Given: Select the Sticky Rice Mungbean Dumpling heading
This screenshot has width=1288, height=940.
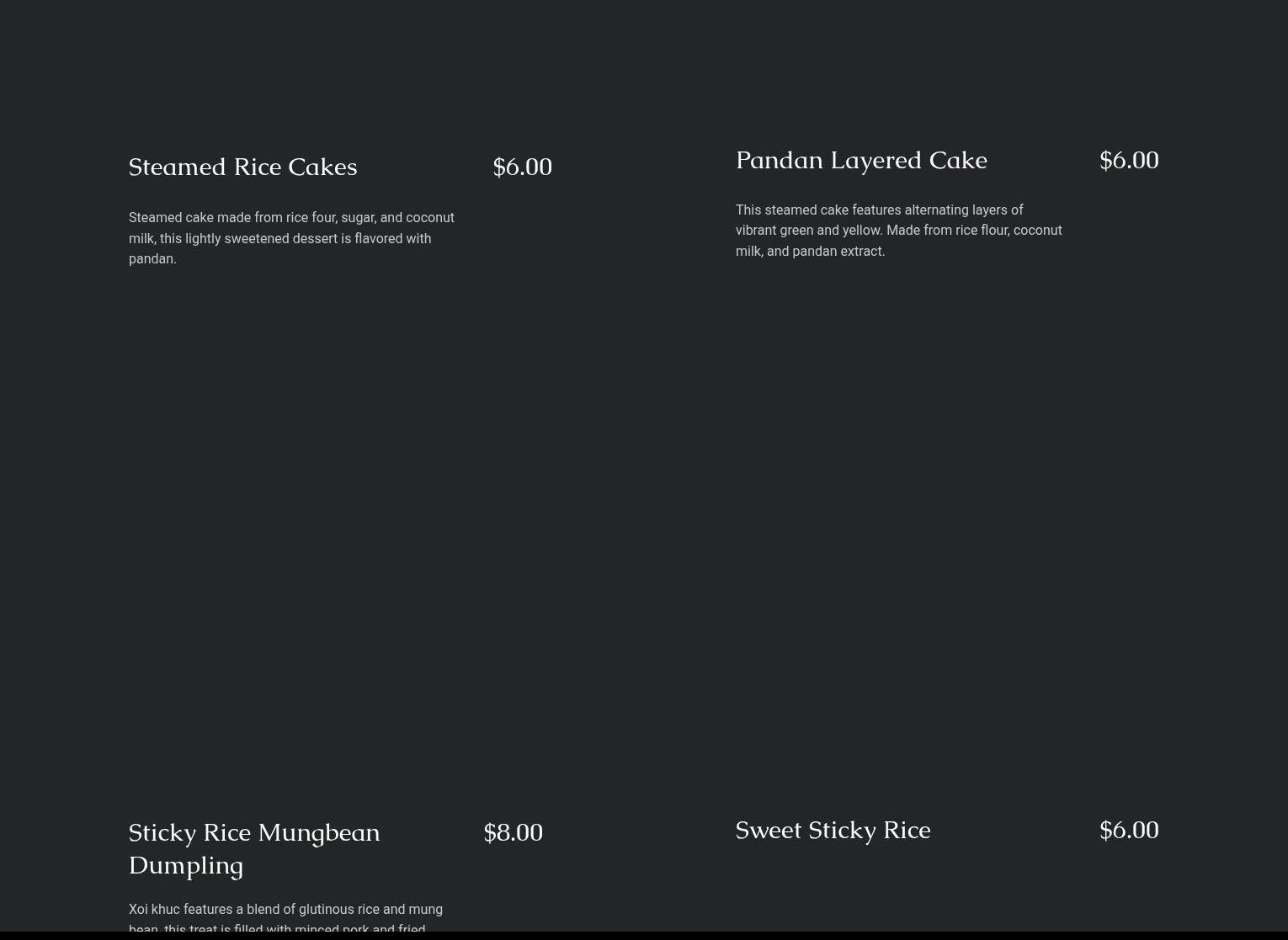Looking at the screenshot, I should coord(253,848).
